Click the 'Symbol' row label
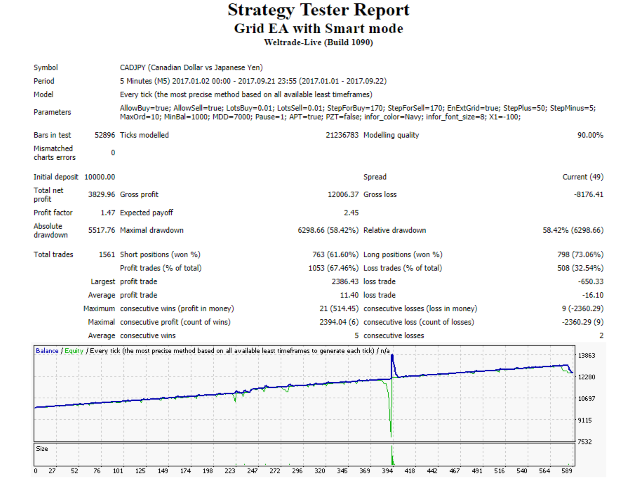The height and width of the screenshot is (480, 640). [x=46, y=68]
